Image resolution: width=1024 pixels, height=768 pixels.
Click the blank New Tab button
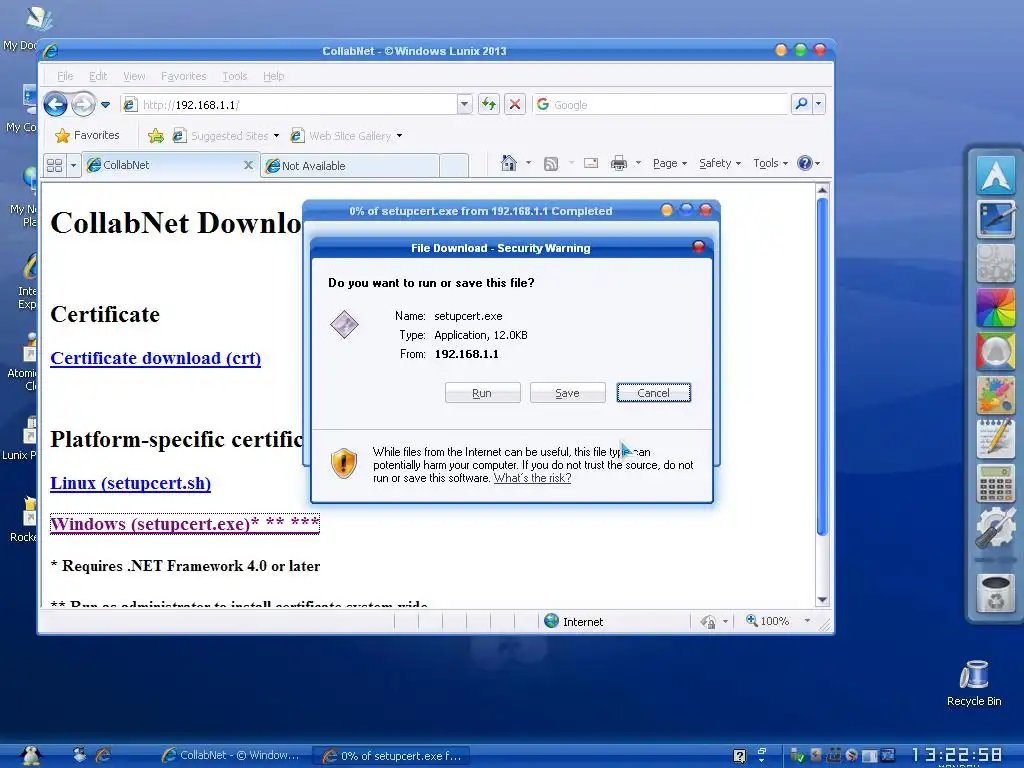(454, 166)
